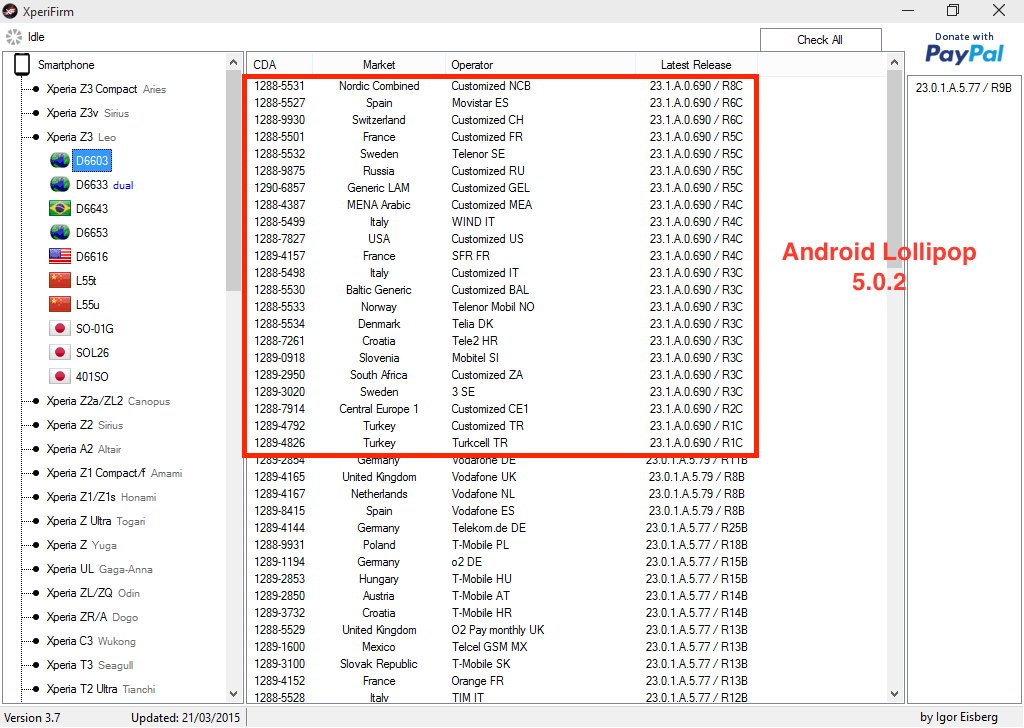Expand the Xperia Z3v Sirius node
The width and height of the screenshot is (1024, 728).
point(35,113)
